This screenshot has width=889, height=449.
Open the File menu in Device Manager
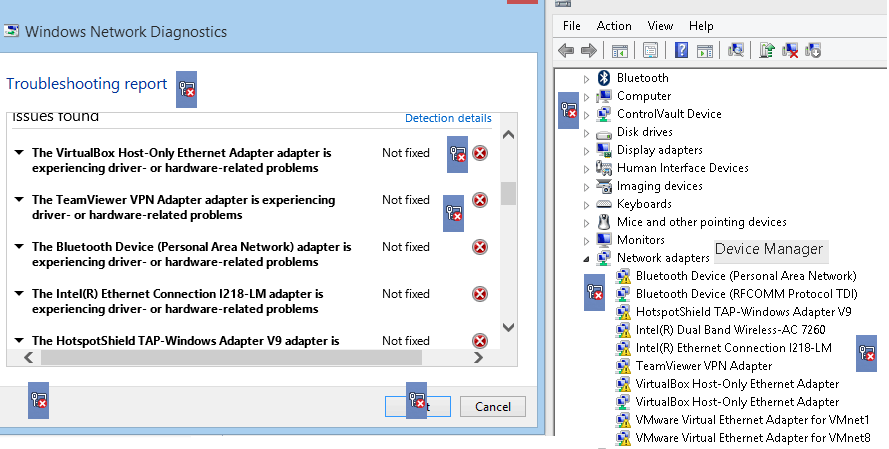[x=572, y=26]
